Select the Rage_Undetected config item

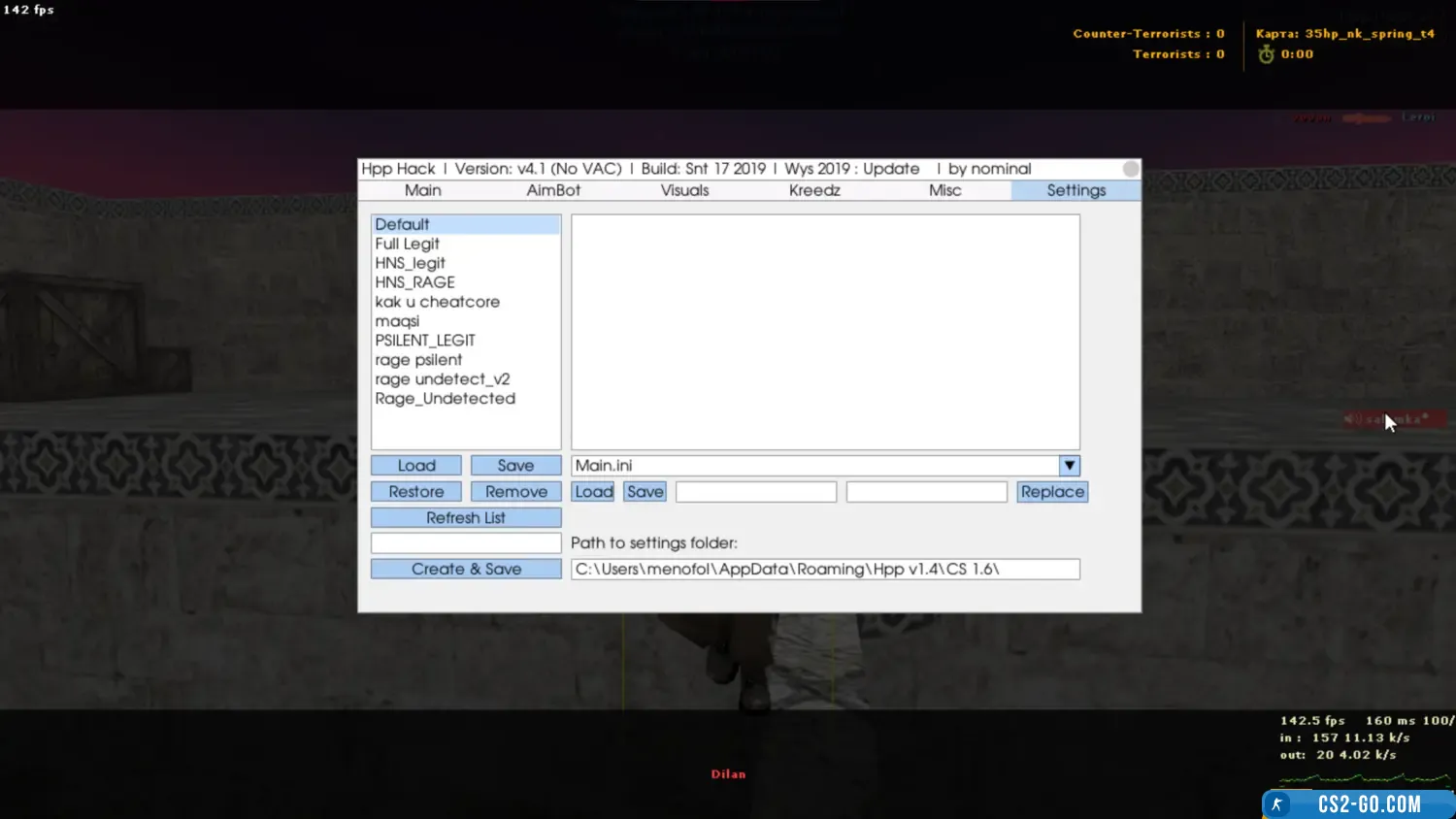pos(446,399)
